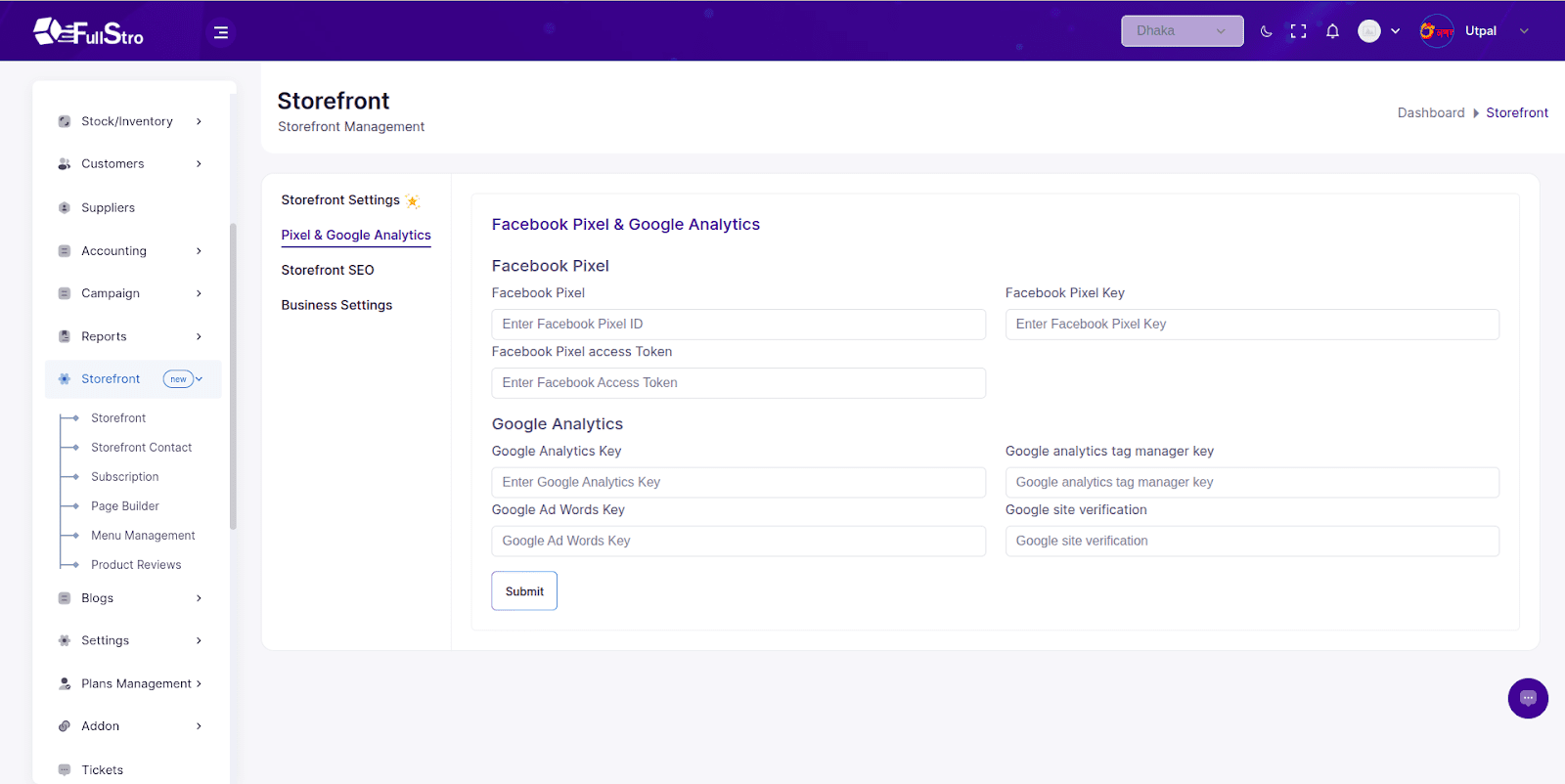This screenshot has width=1565, height=784.
Task: Select the Storefront Settings tab
Action: [340, 199]
